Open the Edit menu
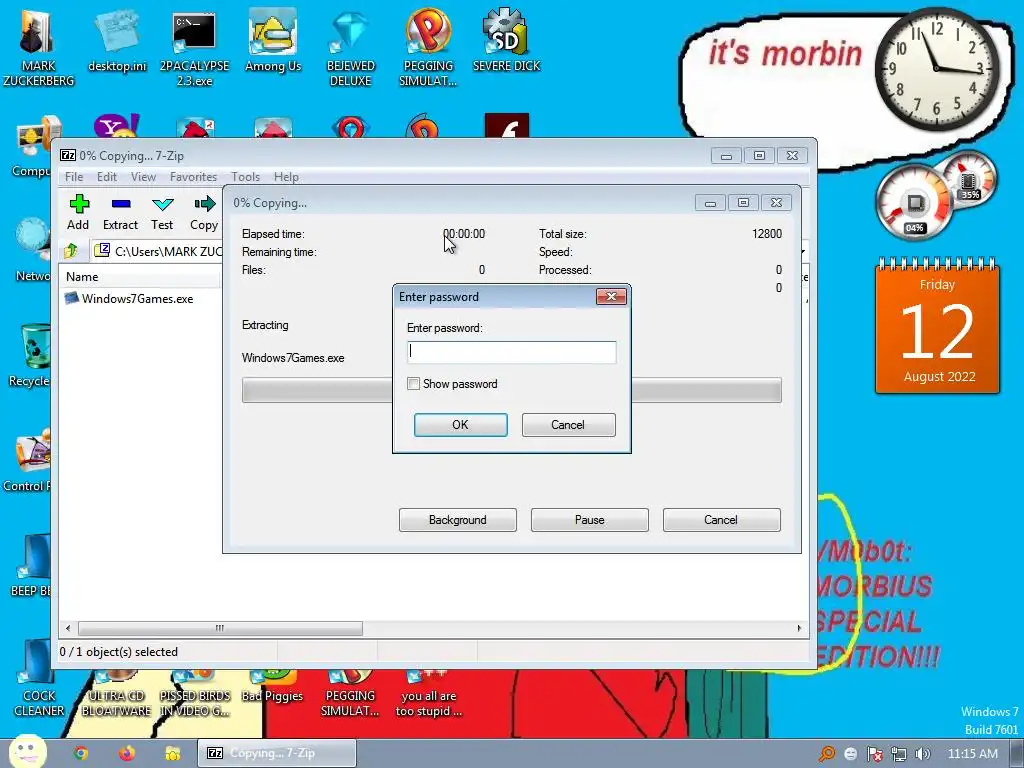This screenshot has width=1024, height=768. pos(106,177)
